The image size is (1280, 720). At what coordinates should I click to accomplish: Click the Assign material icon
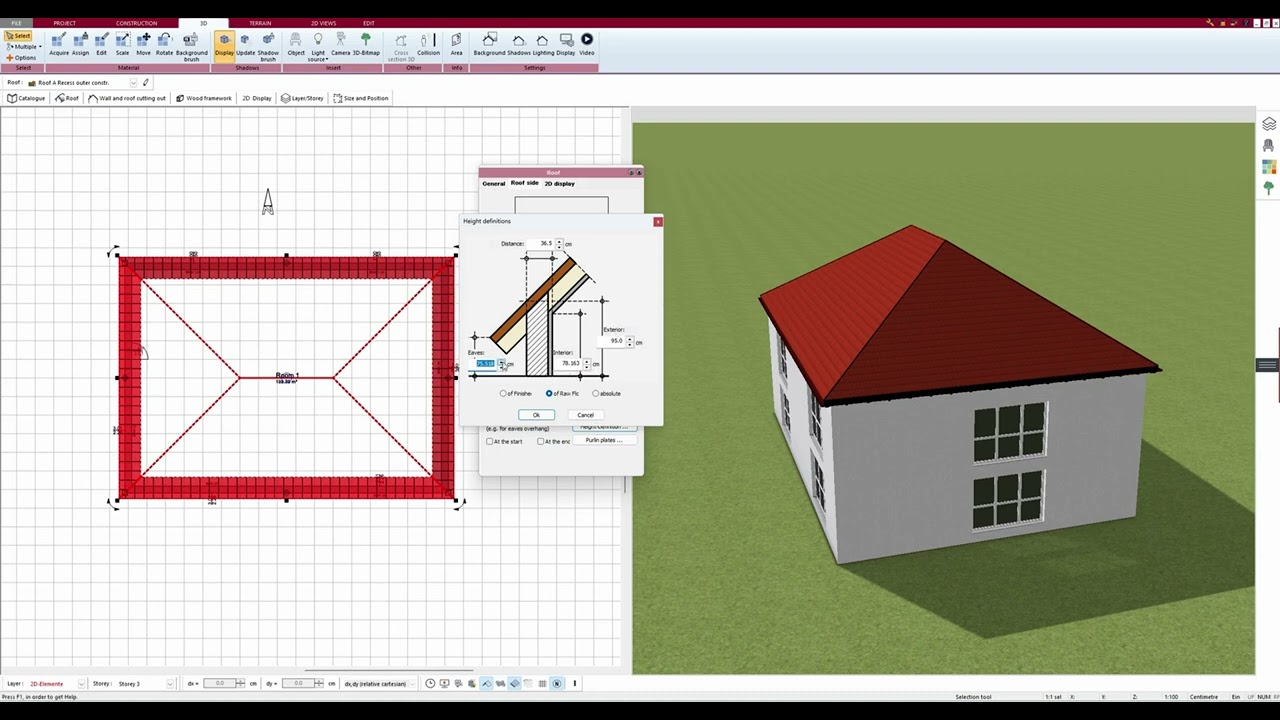(80, 43)
